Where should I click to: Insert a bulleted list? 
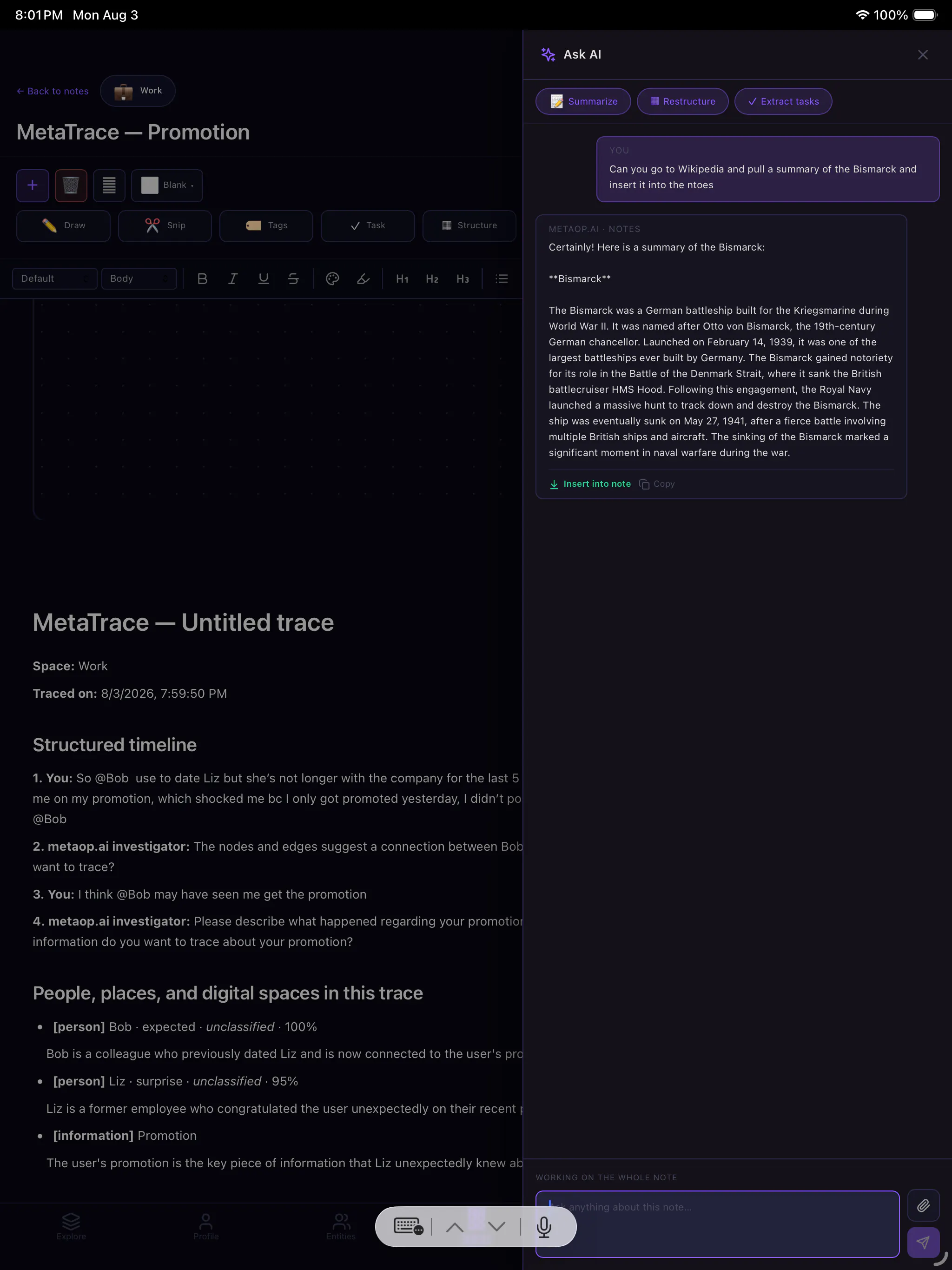(502, 278)
